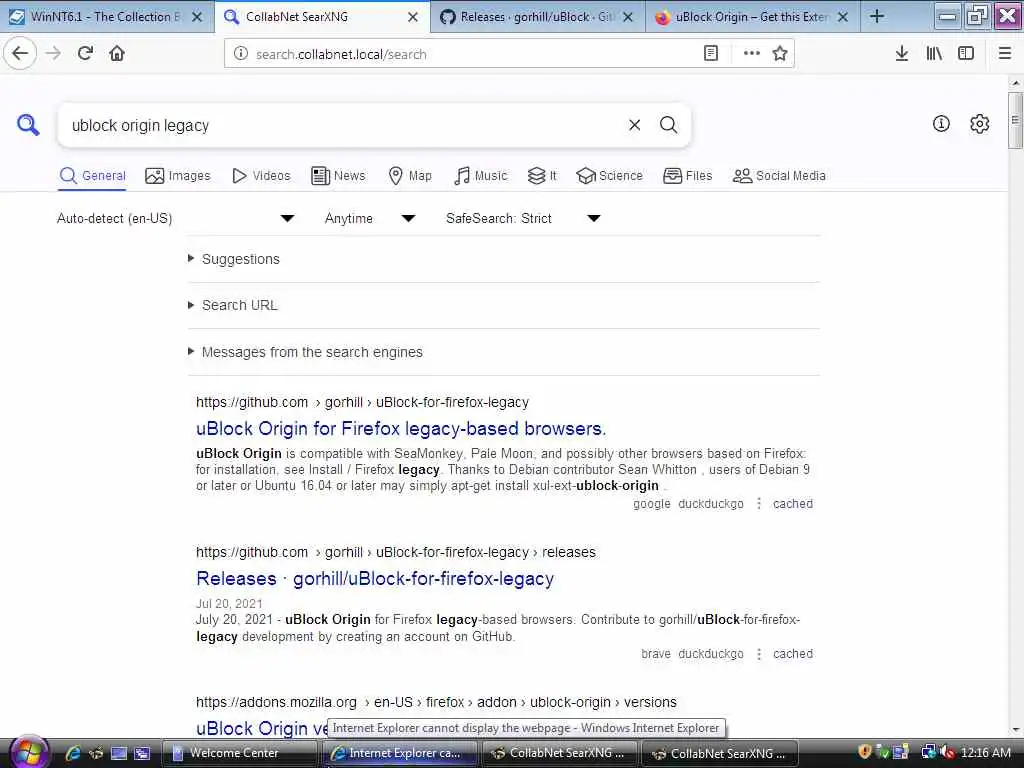Image resolution: width=1024 pixels, height=768 pixels.
Task: Select the Images search category
Action: 178,176
